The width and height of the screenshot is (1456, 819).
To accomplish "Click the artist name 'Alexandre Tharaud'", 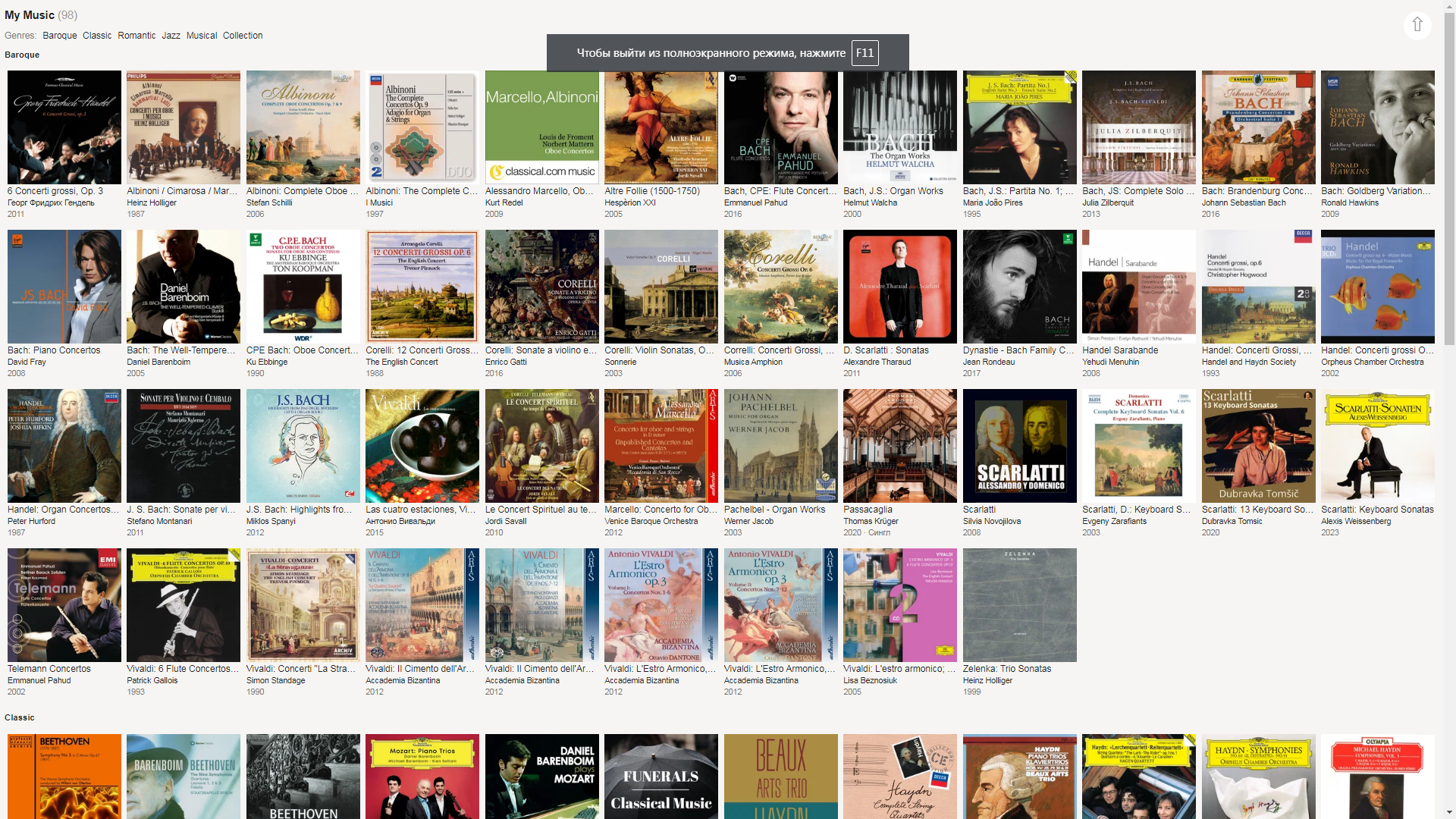I will click(x=877, y=362).
